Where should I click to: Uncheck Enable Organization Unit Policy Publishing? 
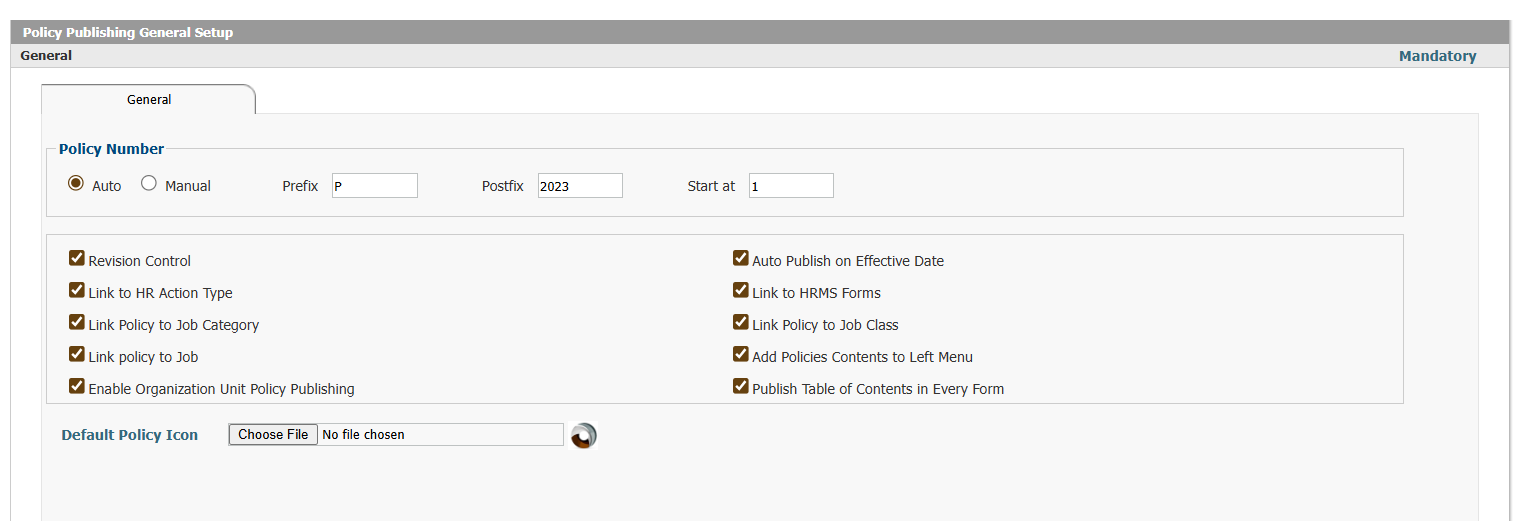click(x=77, y=387)
